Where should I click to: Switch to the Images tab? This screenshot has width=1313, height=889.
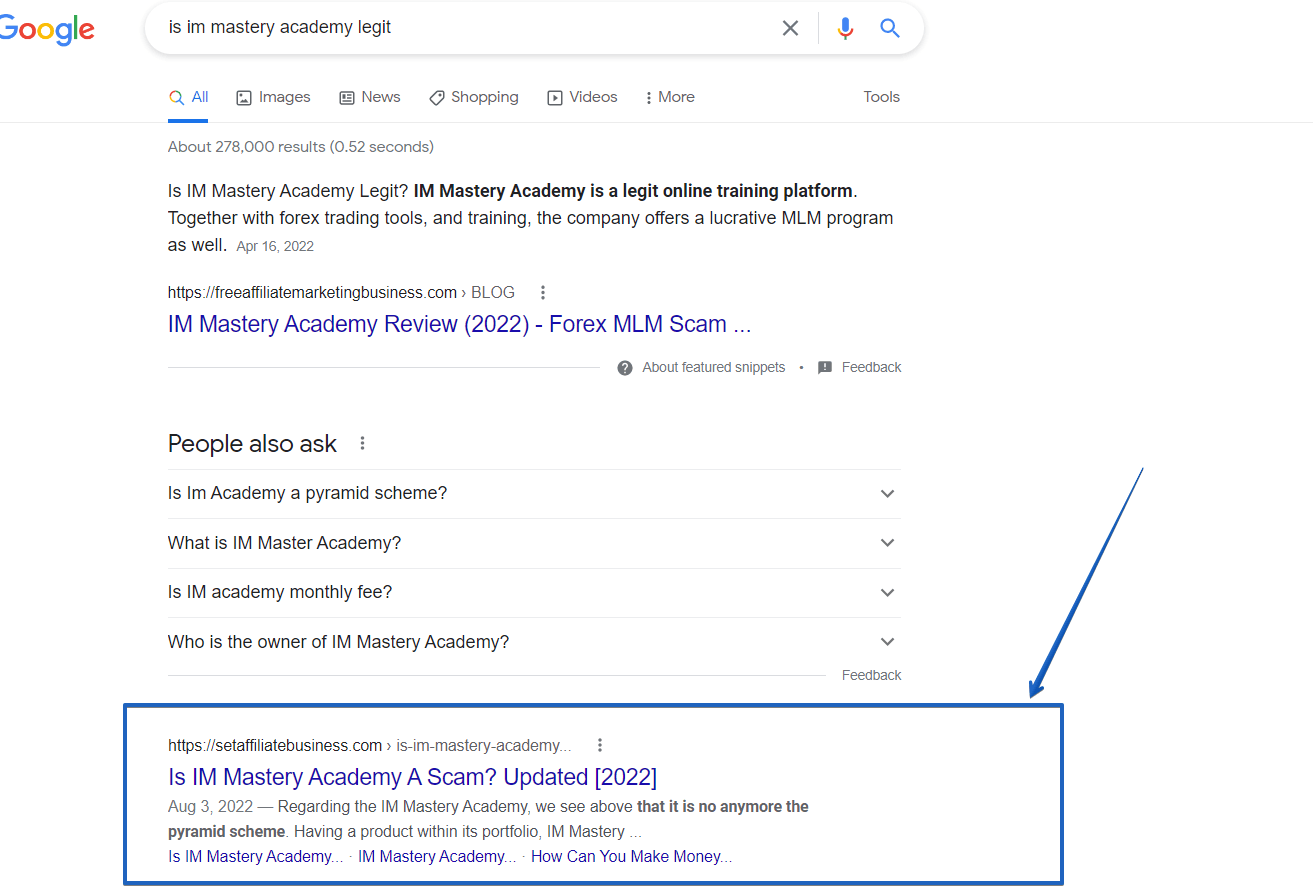coord(273,97)
